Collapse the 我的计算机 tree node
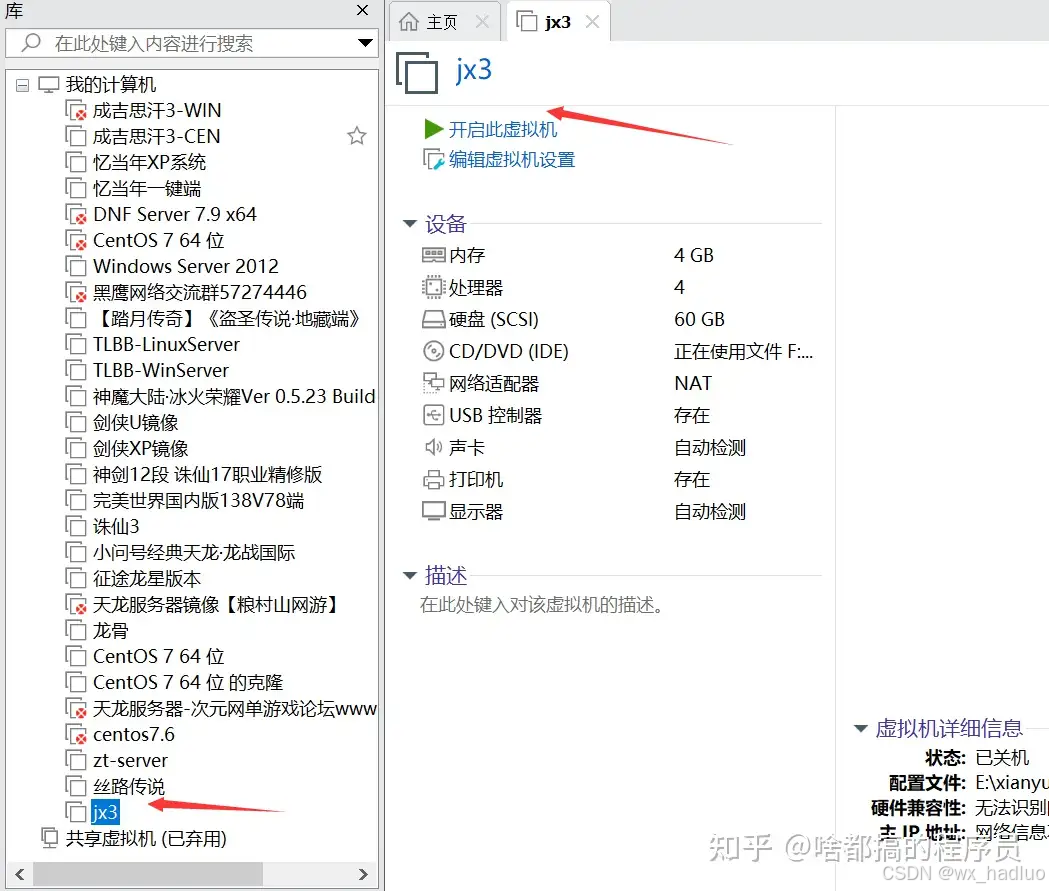The image size is (1049, 891). coord(22,86)
